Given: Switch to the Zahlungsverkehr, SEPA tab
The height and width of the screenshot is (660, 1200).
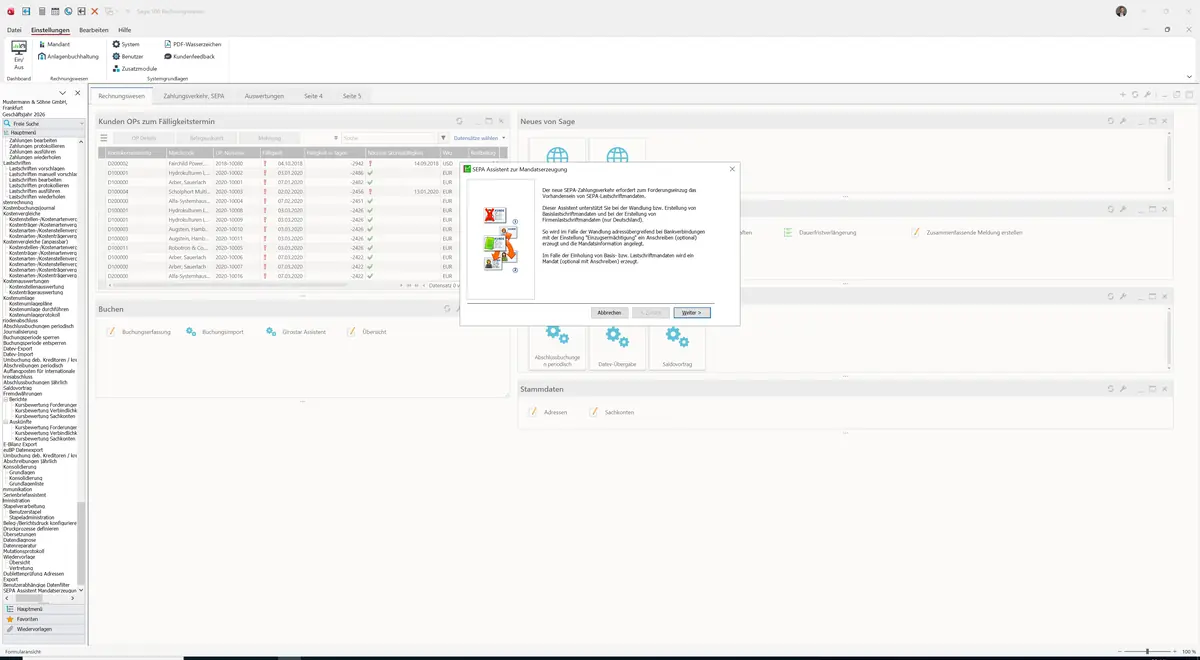Looking at the screenshot, I should tap(193, 96).
